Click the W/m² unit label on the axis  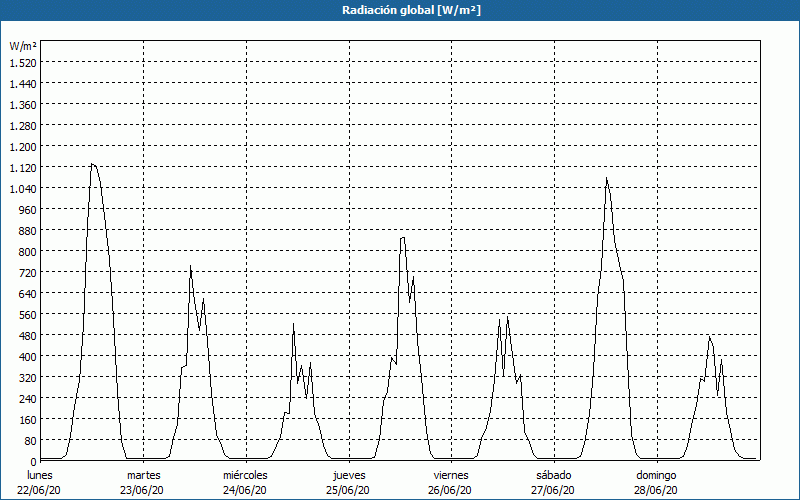(x=23, y=46)
